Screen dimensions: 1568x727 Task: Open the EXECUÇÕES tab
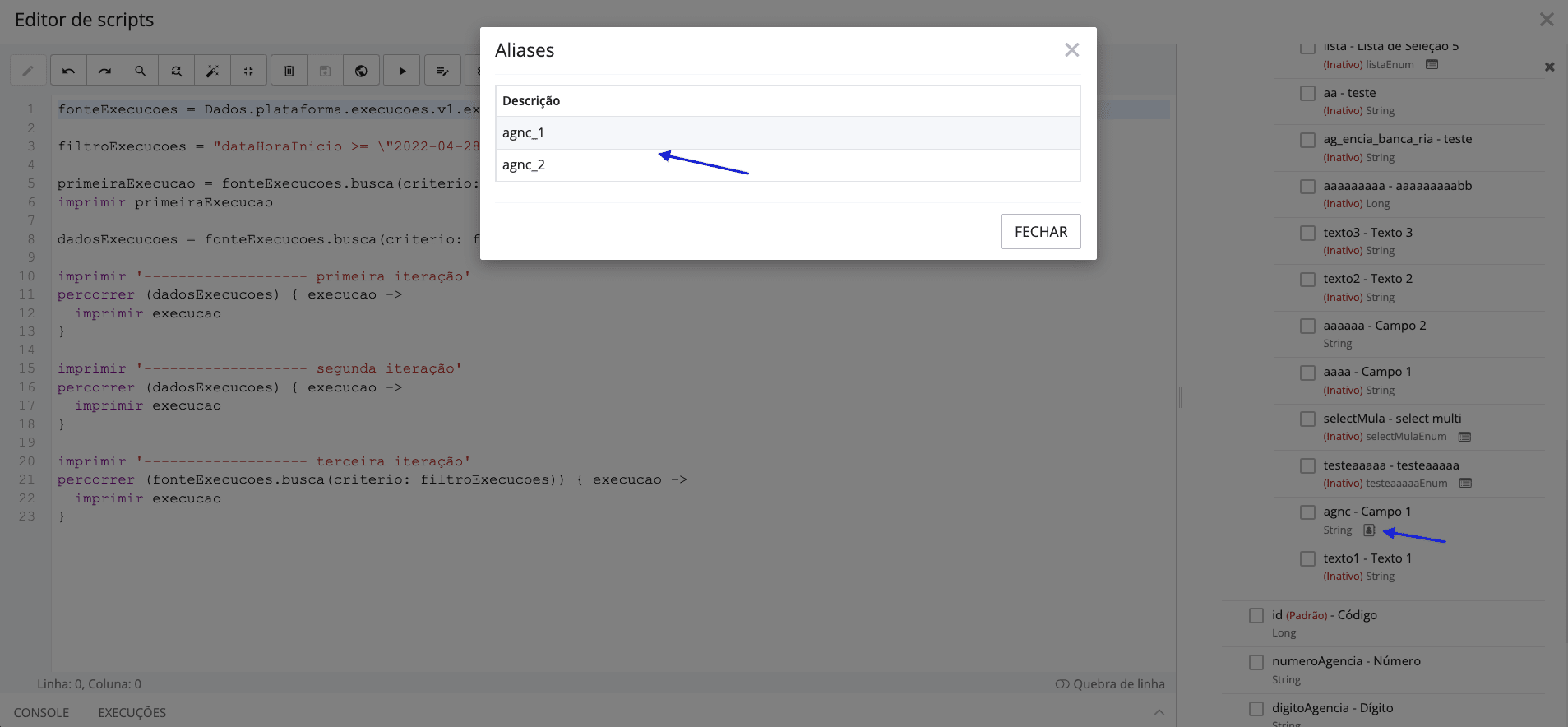point(132,713)
